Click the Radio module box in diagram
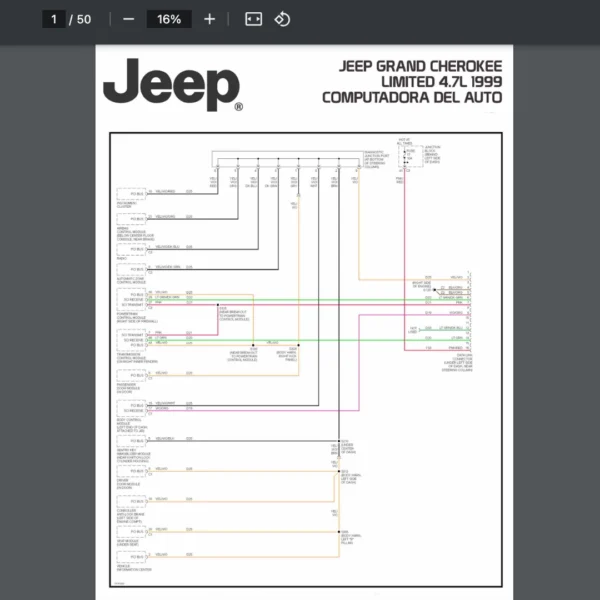600x600 pixels. (x=131, y=247)
